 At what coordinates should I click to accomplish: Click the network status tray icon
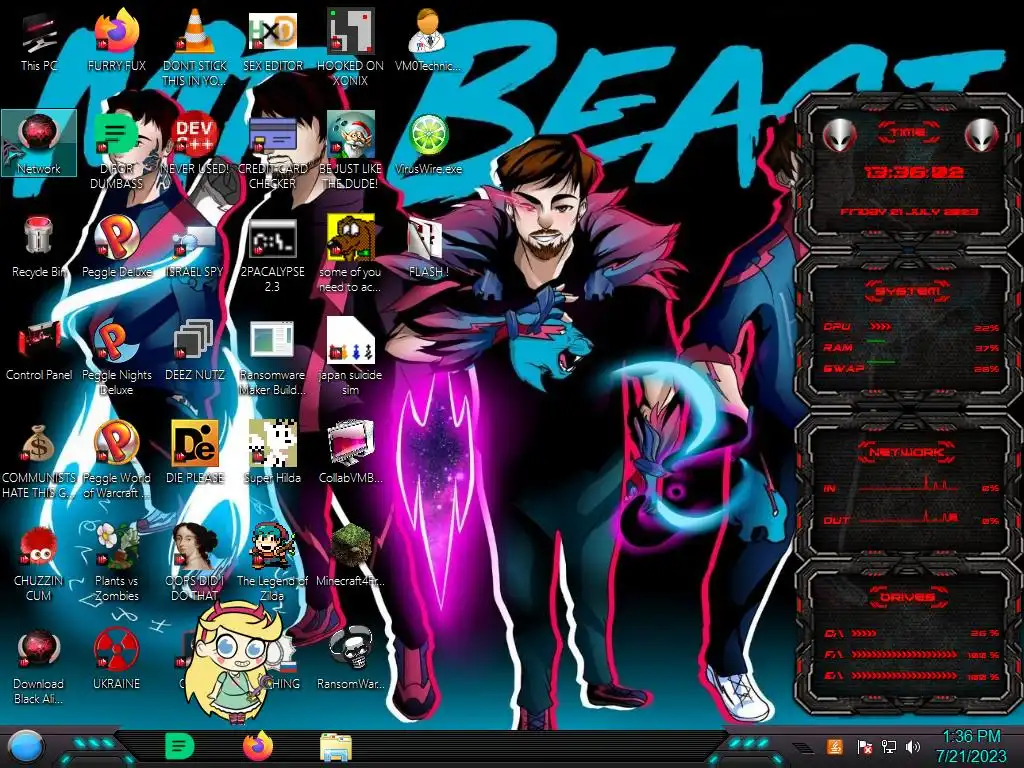tap(888, 746)
